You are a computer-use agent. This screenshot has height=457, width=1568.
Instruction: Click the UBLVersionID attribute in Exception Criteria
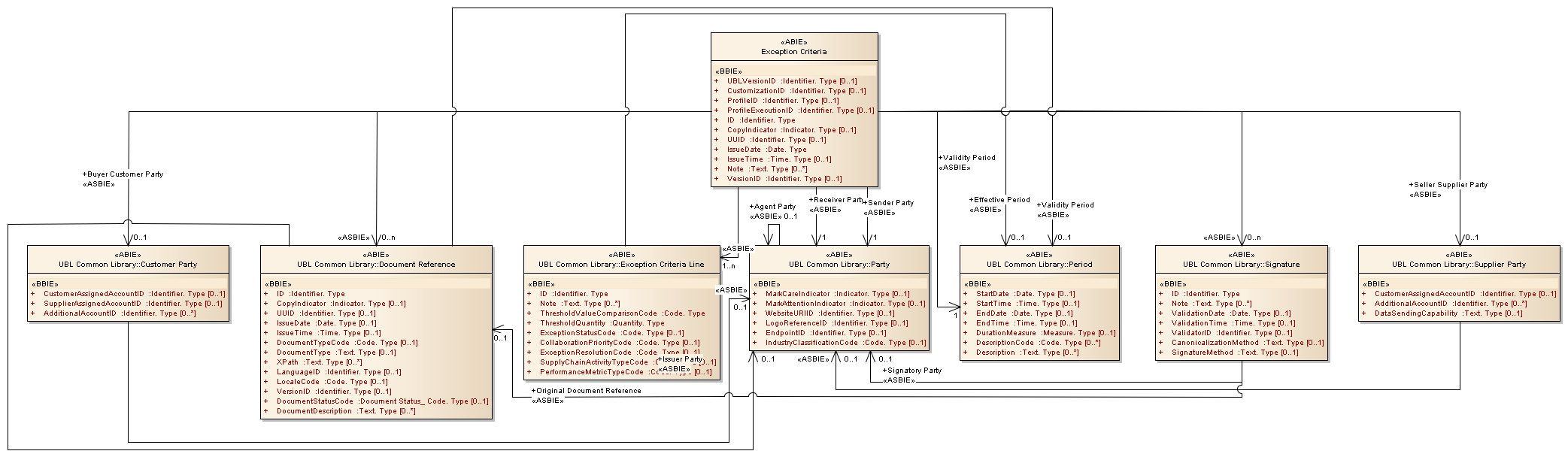click(791, 81)
